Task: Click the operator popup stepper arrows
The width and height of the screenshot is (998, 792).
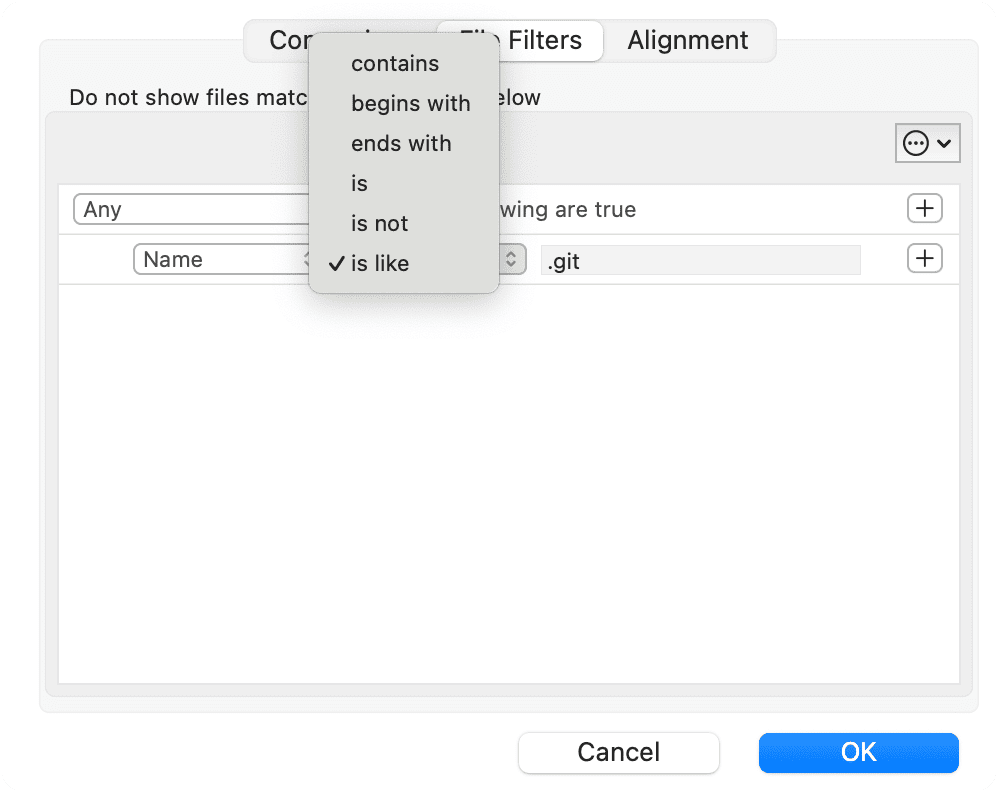Action: click(511, 259)
